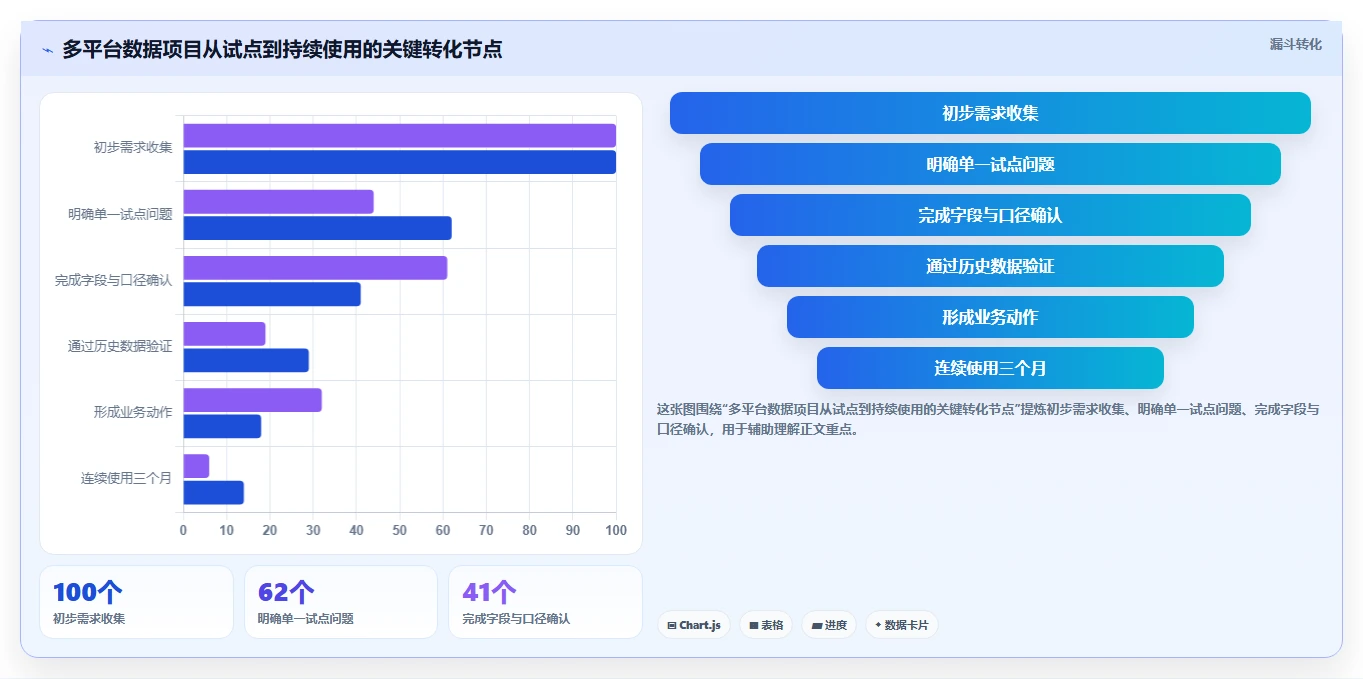Click the y-axis label 明确单一试点问题
The width and height of the screenshot is (1363, 679).
pos(120,214)
